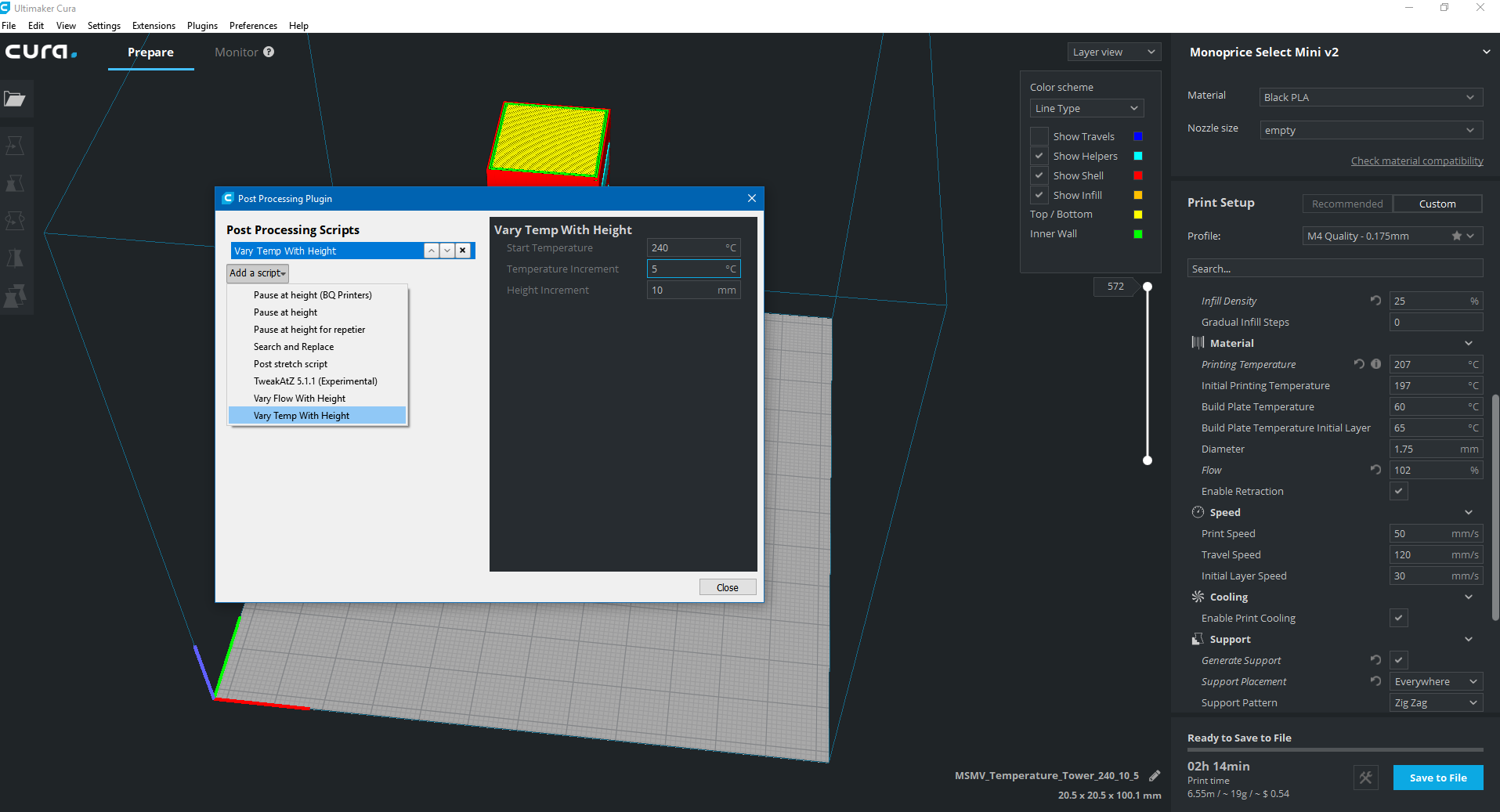Click Save to File button
This screenshot has width=1500, height=812.
[1438, 778]
